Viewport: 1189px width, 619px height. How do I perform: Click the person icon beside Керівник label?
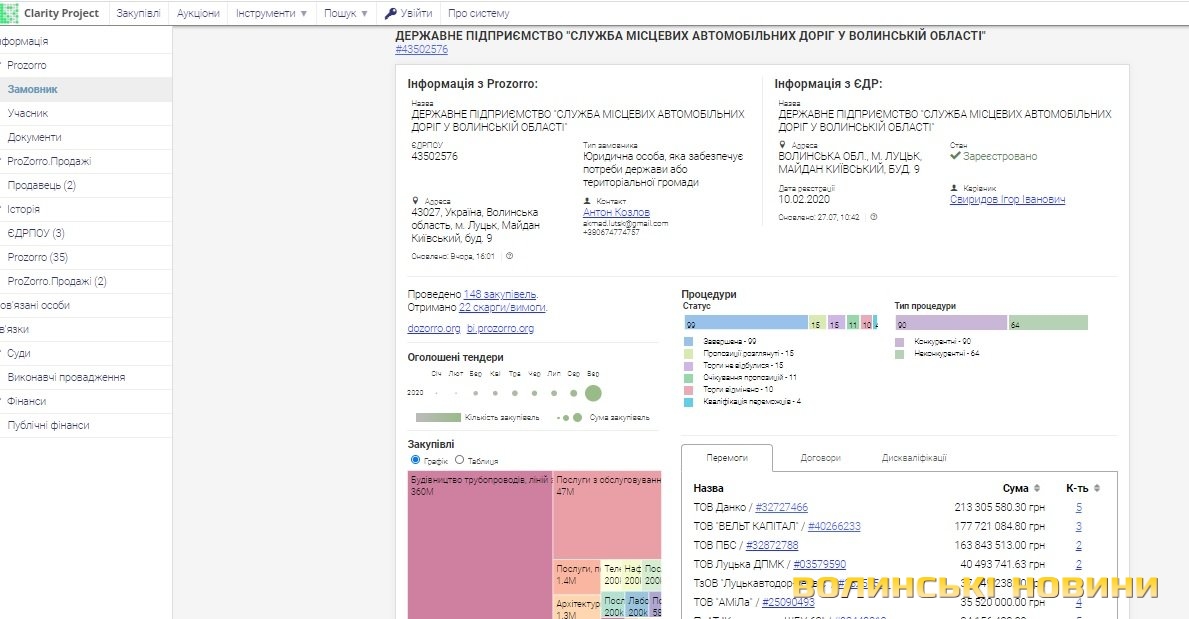click(955, 187)
